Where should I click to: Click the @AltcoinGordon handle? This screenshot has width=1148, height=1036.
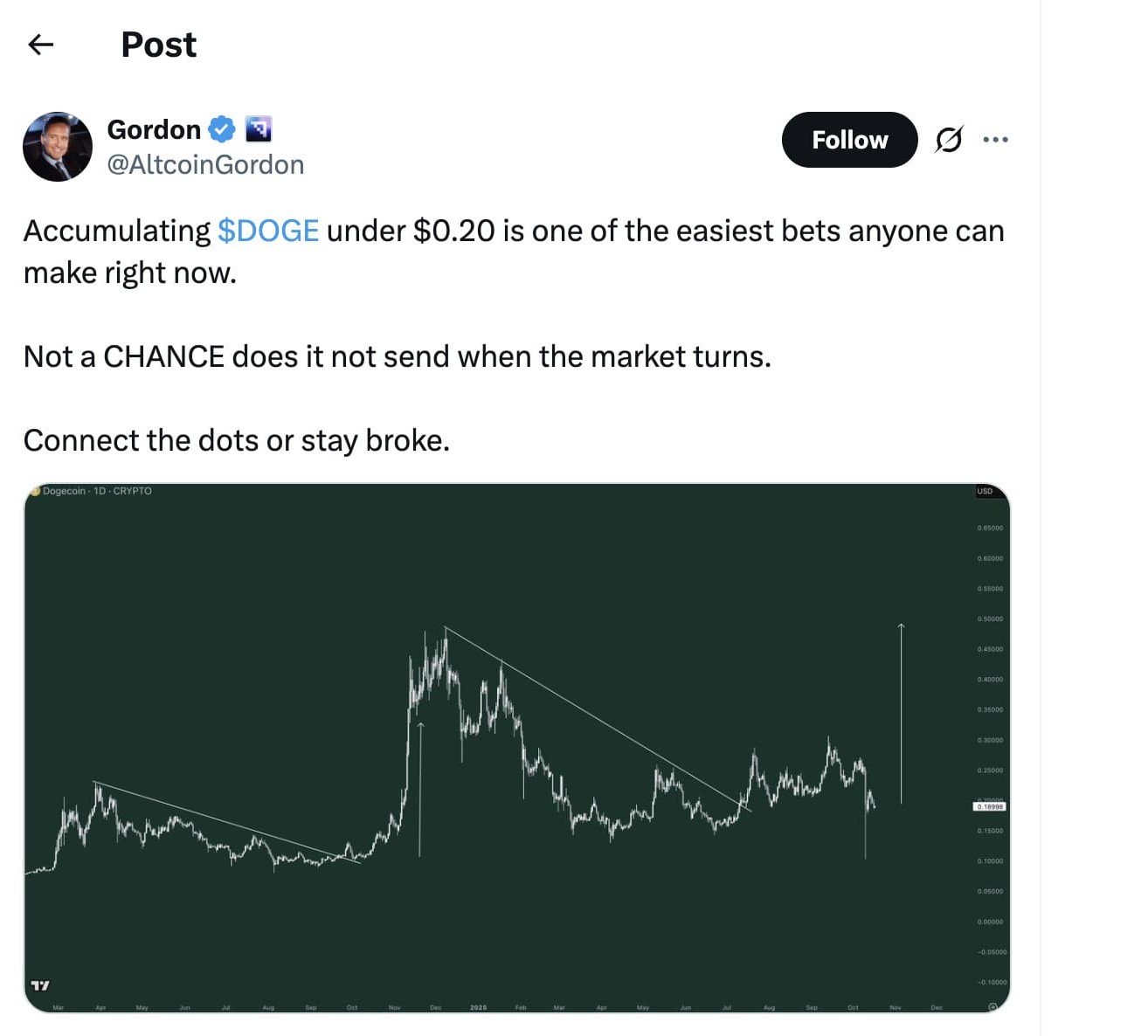205,164
